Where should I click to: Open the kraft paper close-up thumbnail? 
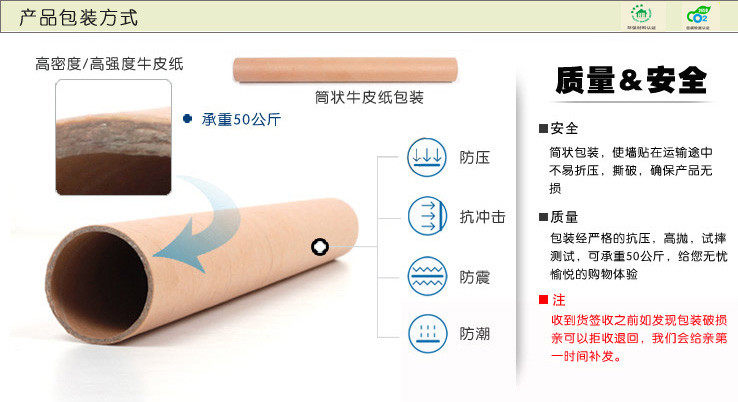pyautogui.click(x=113, y=137)
